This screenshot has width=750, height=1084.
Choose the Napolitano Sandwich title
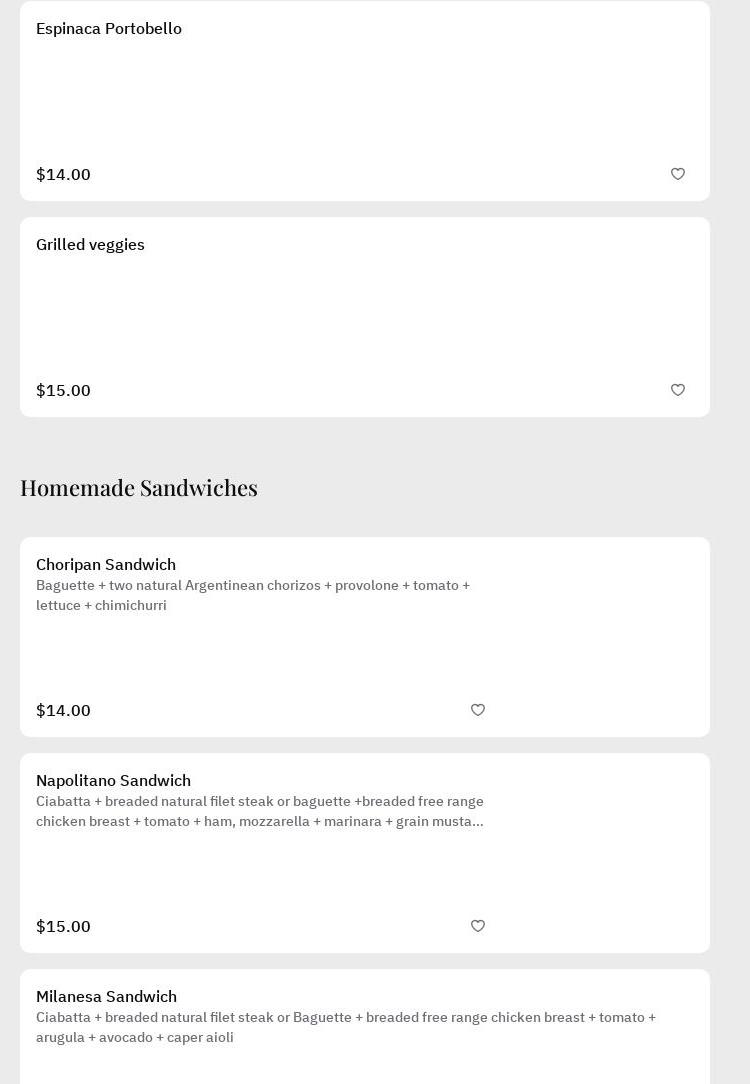point(113,781)
